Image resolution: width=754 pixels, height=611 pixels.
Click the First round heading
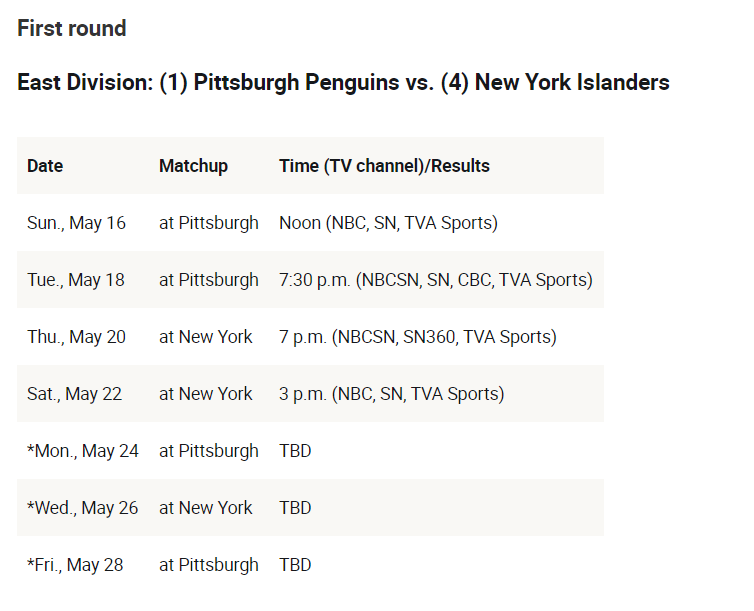[72, 28]
